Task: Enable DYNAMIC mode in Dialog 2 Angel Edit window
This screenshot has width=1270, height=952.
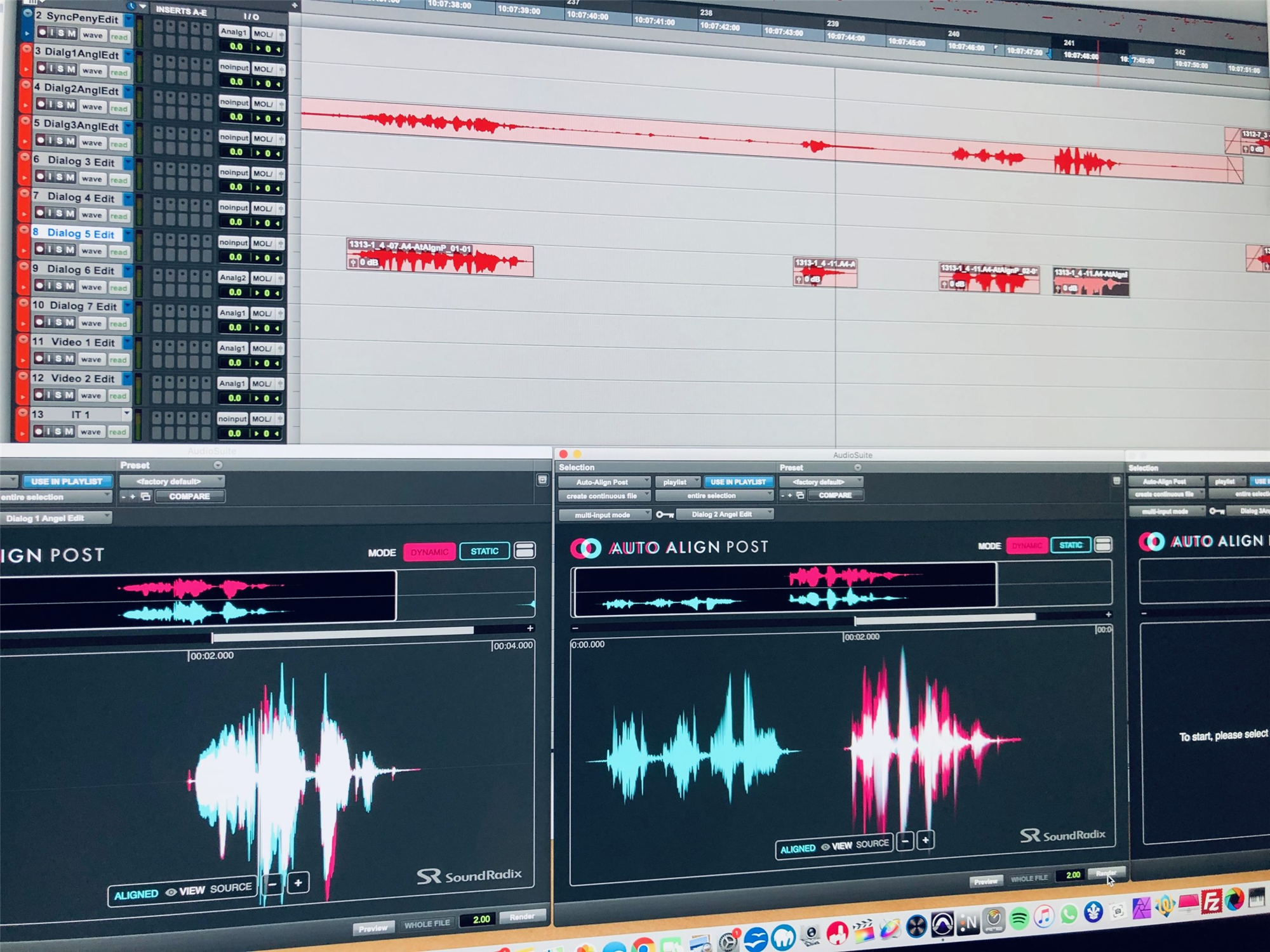Action: pyautogui.click(x=1027, y=546)
